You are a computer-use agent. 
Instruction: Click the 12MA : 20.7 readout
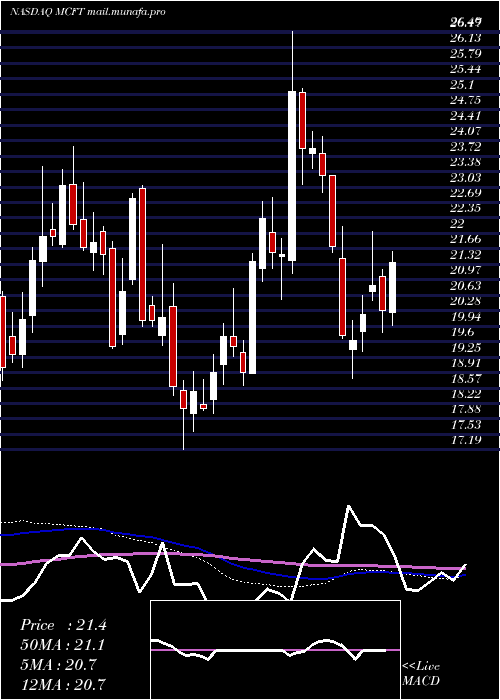point(63,684)
